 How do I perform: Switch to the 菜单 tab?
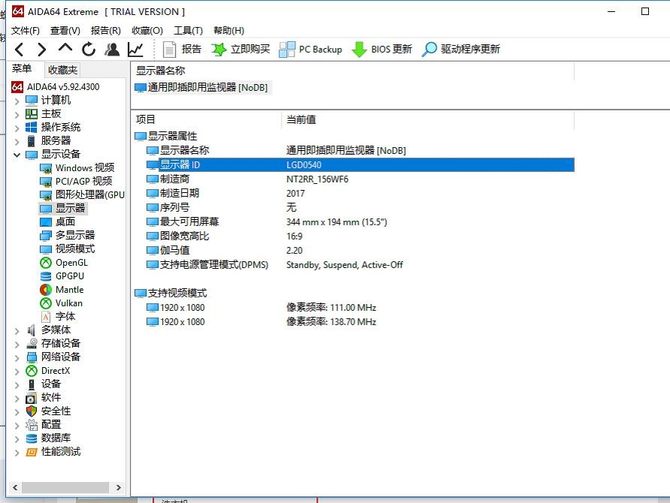click(x=22, y=69)
